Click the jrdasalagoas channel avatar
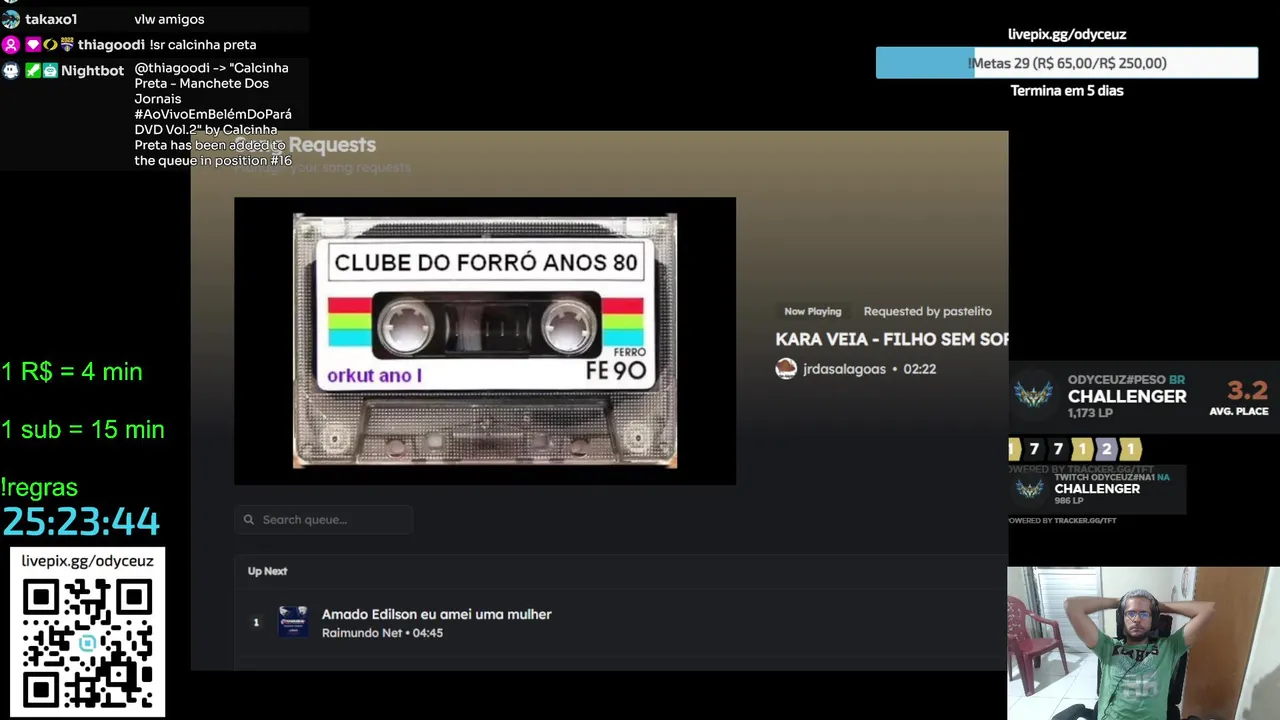Image resolution: width=1280 pixels, height=720 pixels. (x=786, y=369)
